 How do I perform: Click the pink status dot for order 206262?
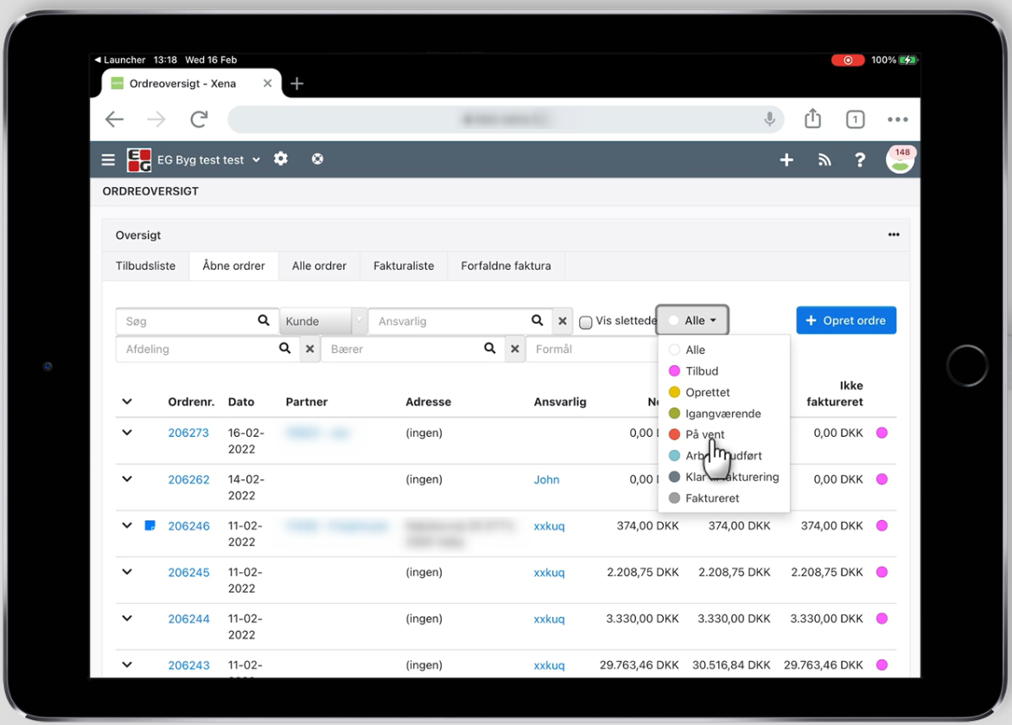pyautogui.click(x=882, y=480)
